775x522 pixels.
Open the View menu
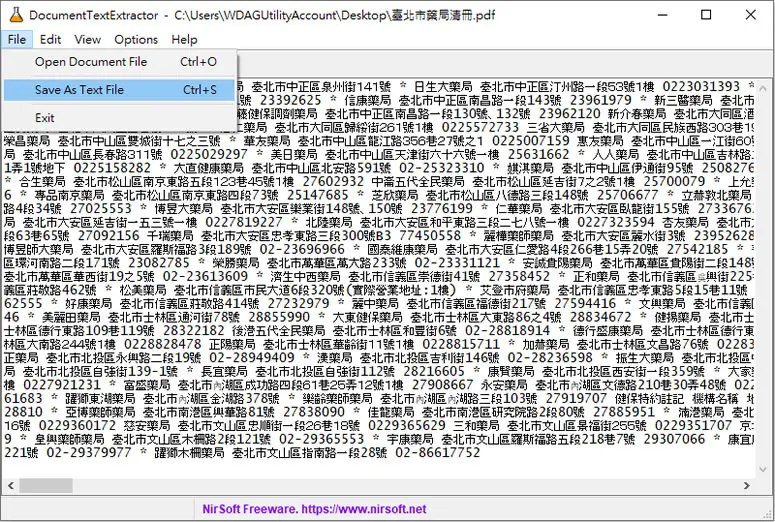(87, 40)
